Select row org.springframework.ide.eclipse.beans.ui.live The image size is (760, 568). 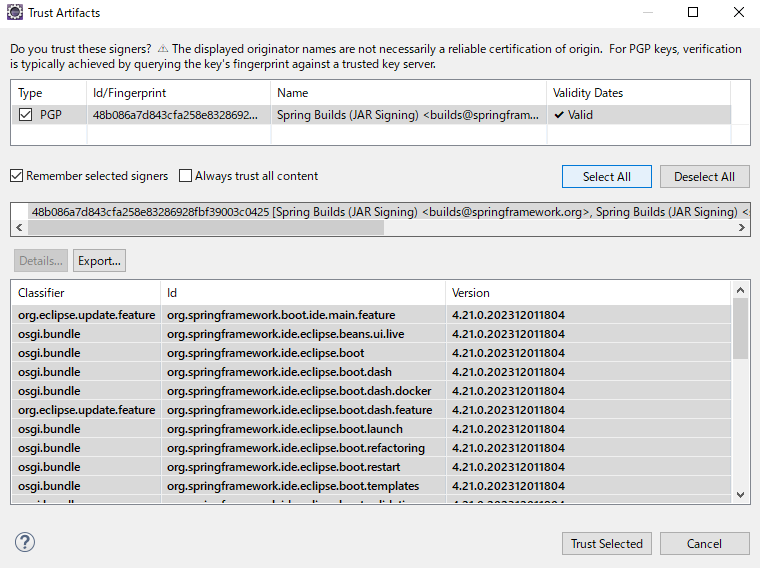point(371,334)
